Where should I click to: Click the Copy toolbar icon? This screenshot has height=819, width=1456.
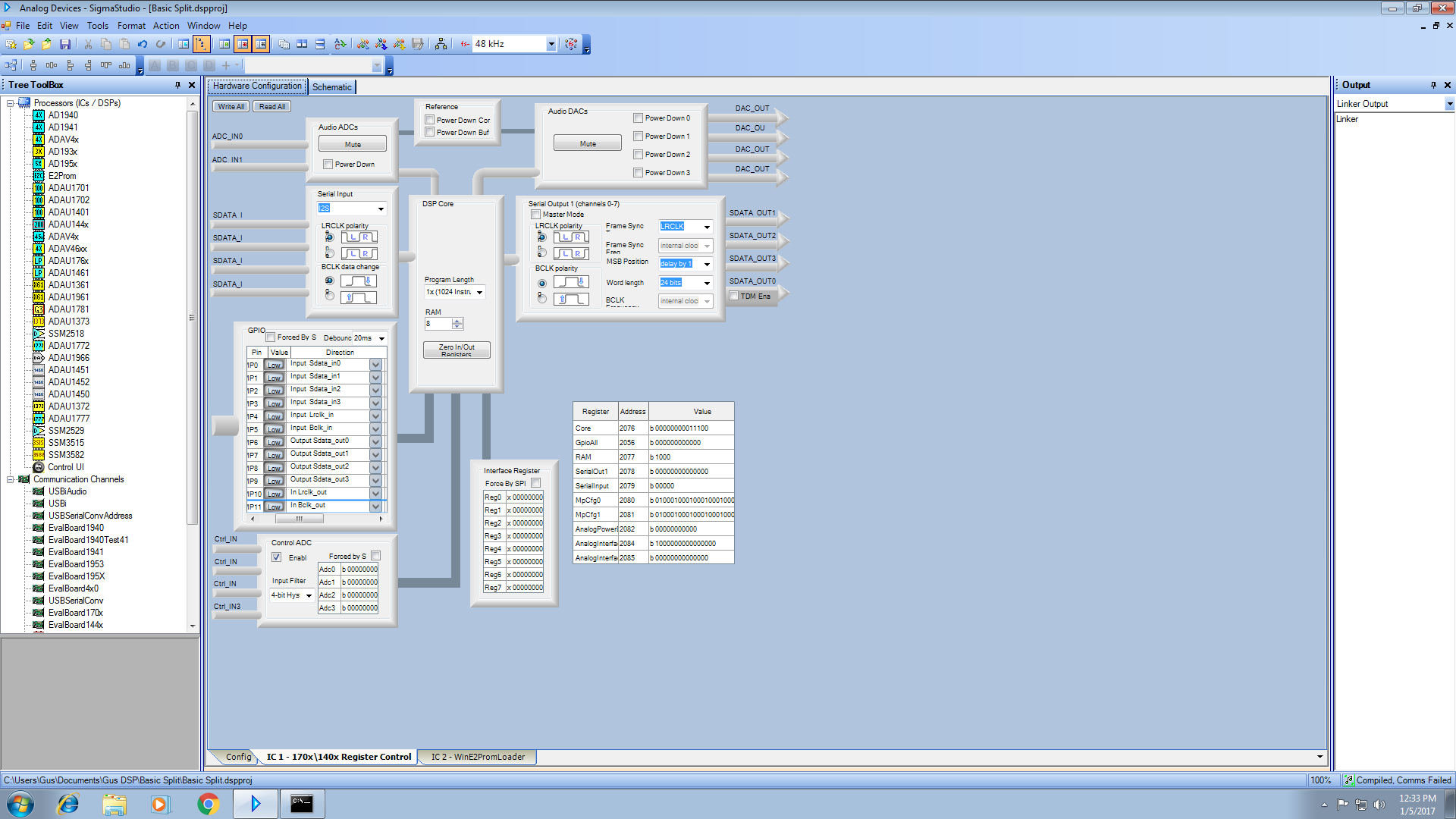click(106, 44)
